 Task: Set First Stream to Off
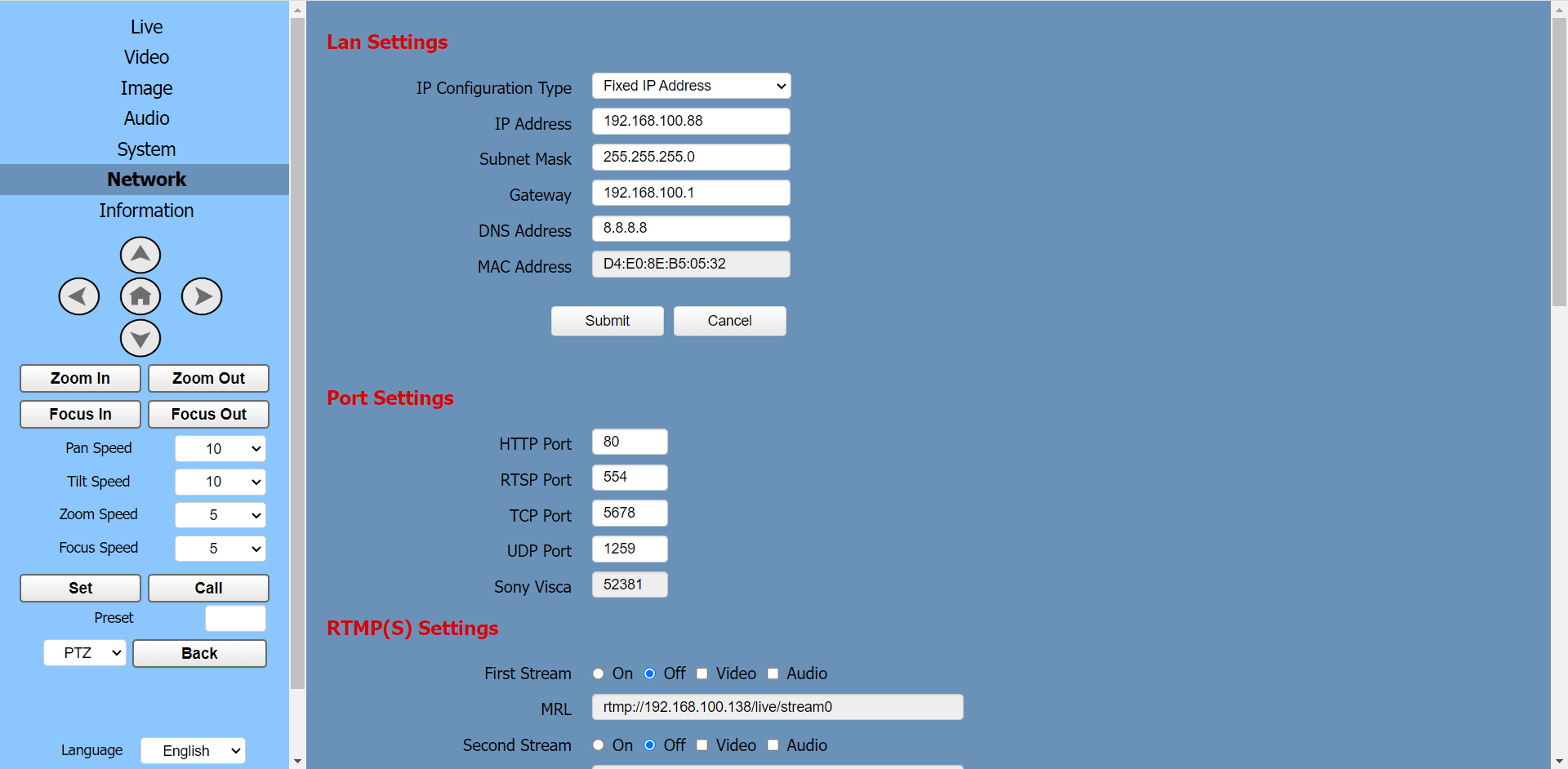650,673
